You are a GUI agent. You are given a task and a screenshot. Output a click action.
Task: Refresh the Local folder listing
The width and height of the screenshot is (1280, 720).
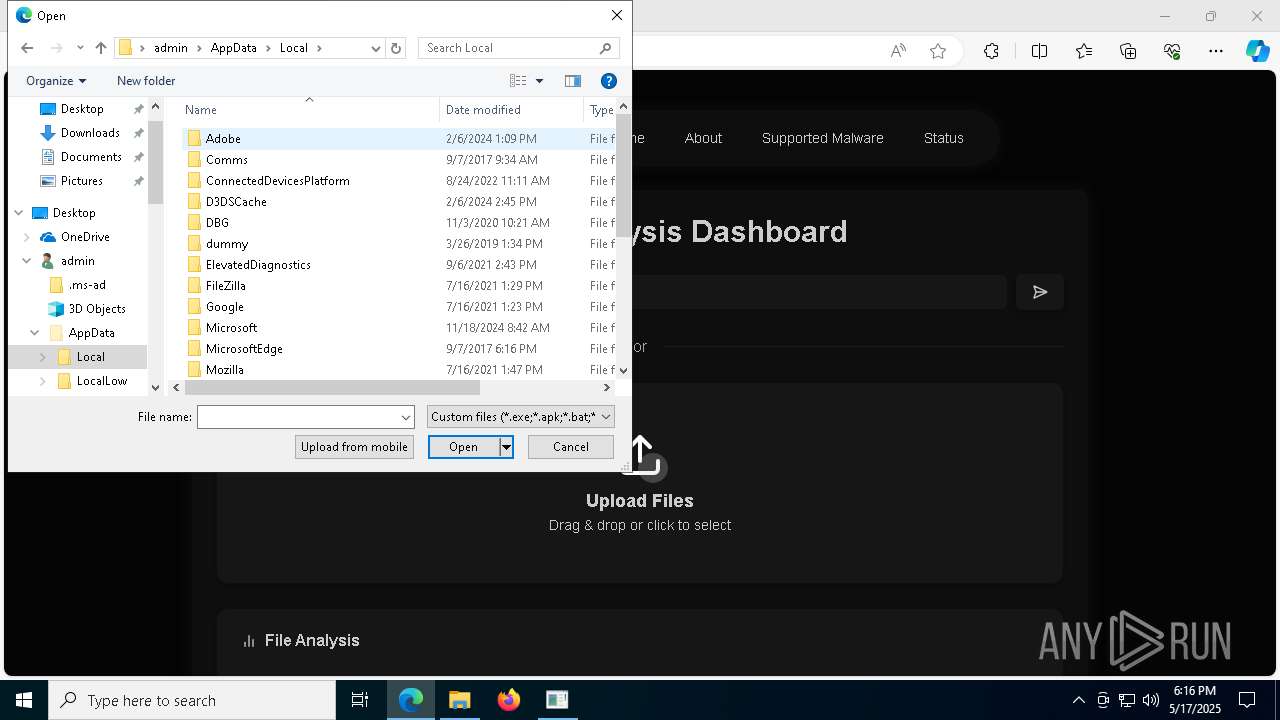click(396, 48)
